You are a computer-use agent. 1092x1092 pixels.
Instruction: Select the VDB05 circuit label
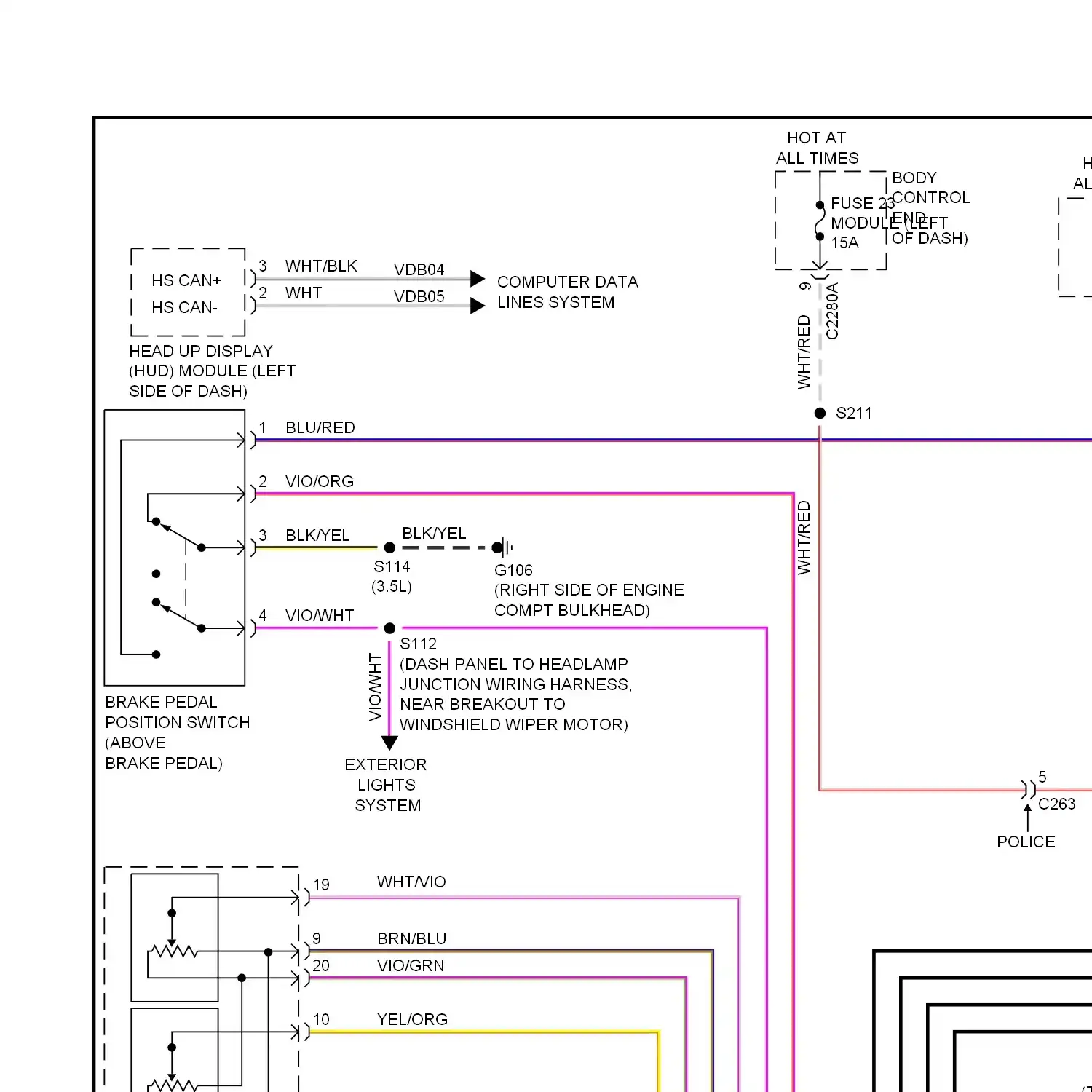click(419, 296)
